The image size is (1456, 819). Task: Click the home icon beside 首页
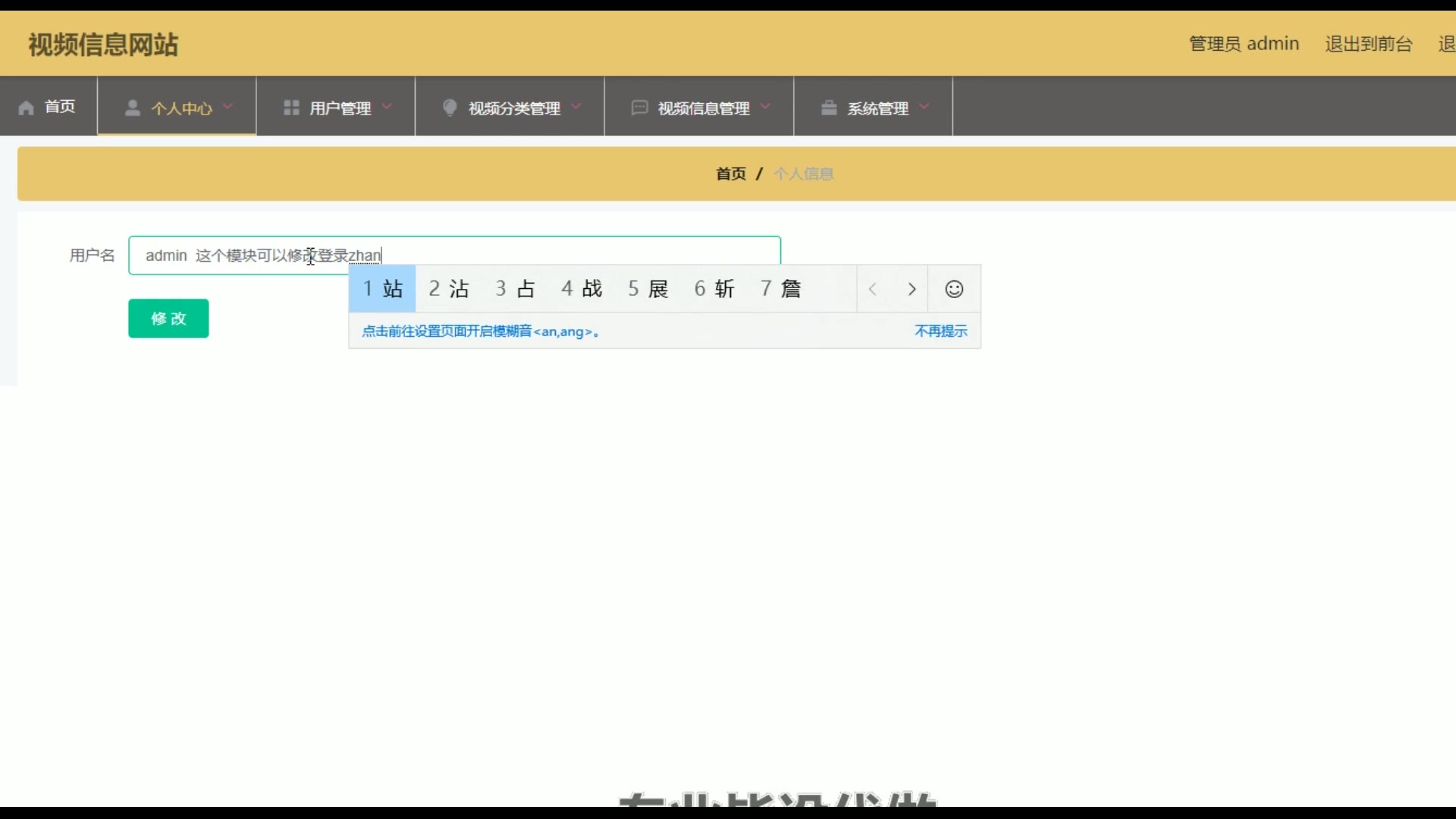tap(27, 108)
